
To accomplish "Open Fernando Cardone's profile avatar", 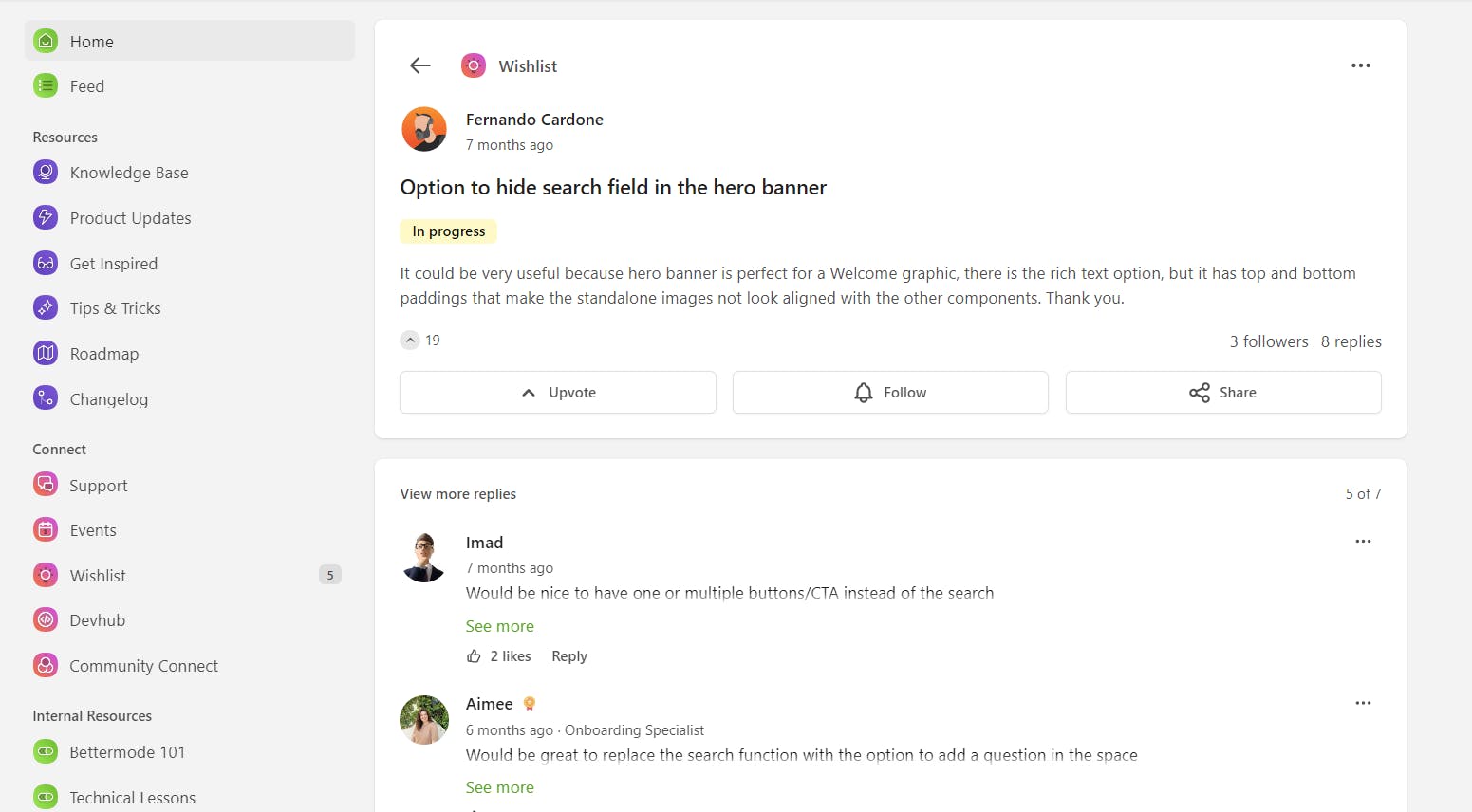I will pos(424,129).
